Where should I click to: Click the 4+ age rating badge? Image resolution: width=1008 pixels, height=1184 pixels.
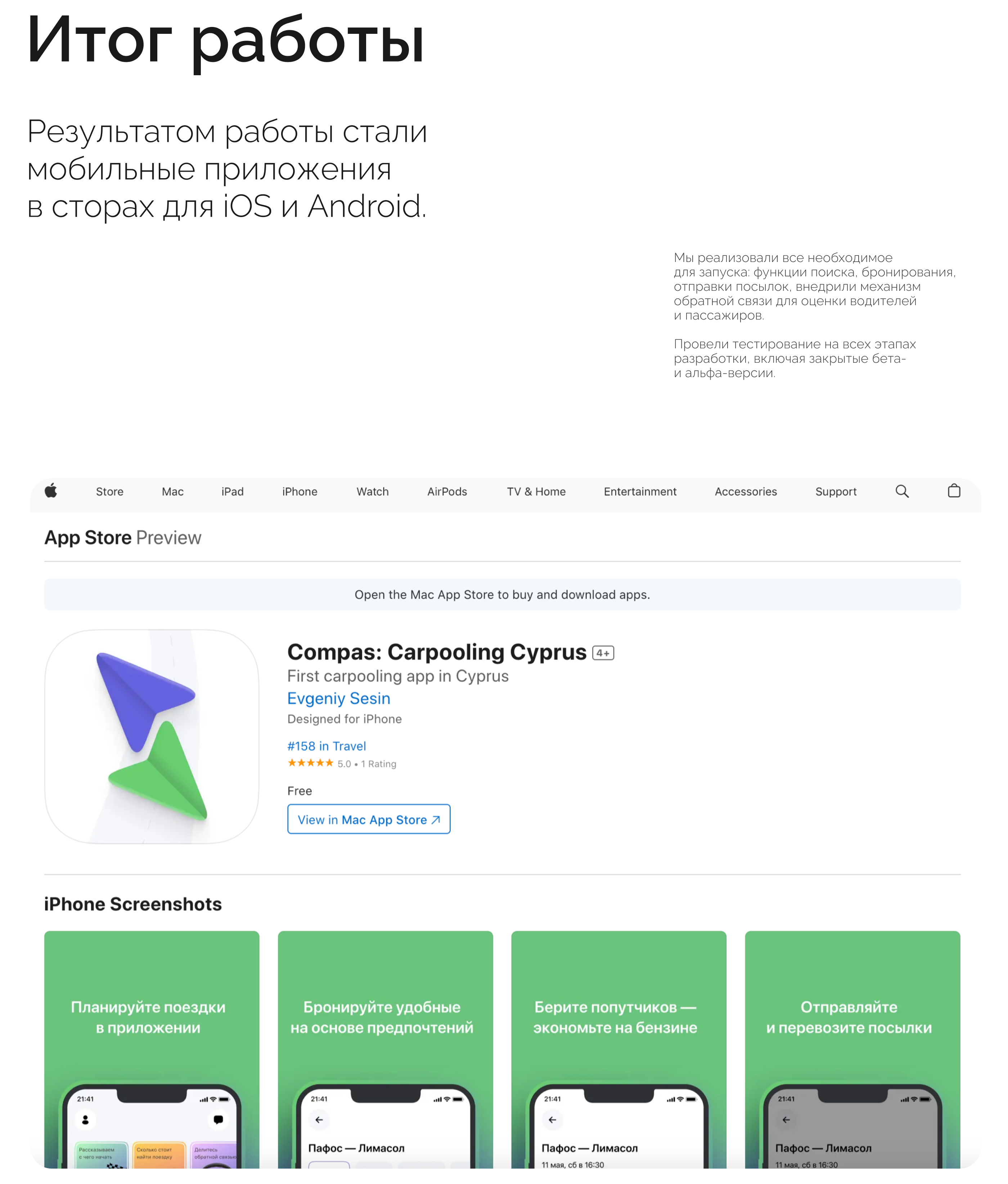coord(603,653)
